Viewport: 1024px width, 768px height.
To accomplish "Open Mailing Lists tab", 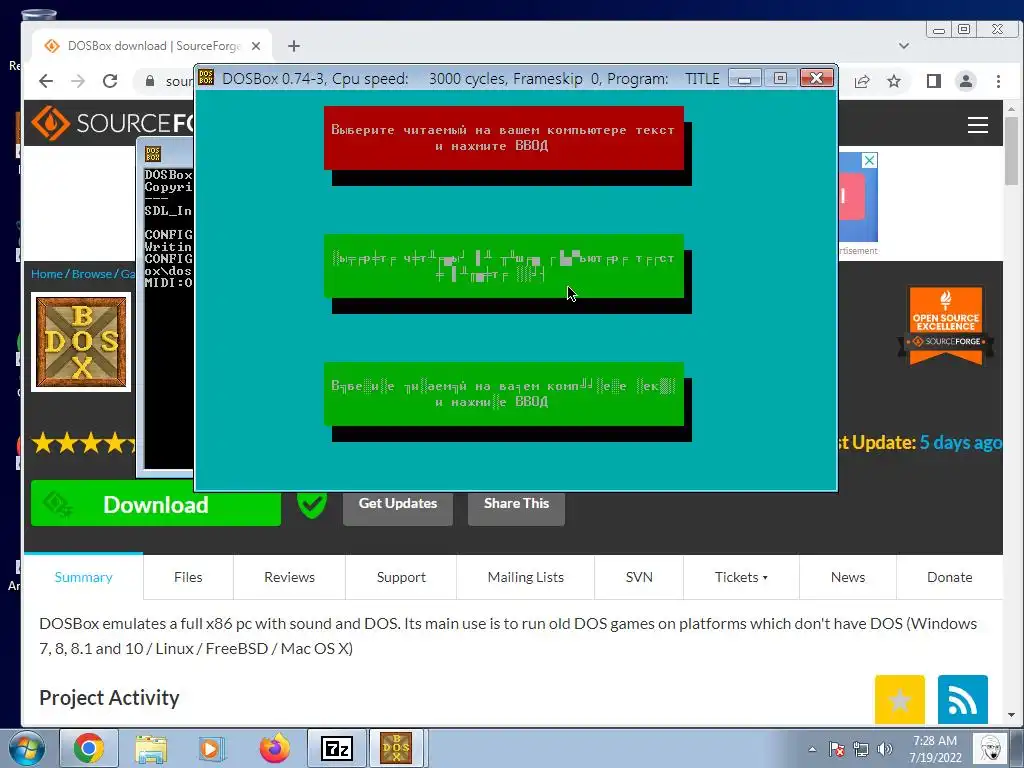I will [x=526, y=577].
